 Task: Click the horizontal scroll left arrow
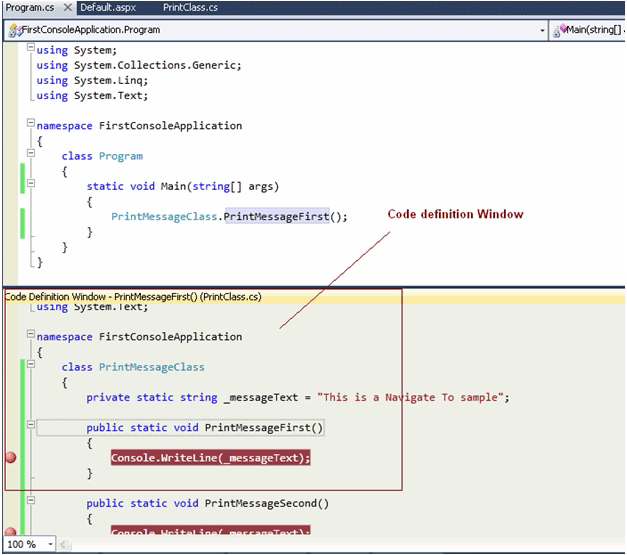(x=63, y=544)
